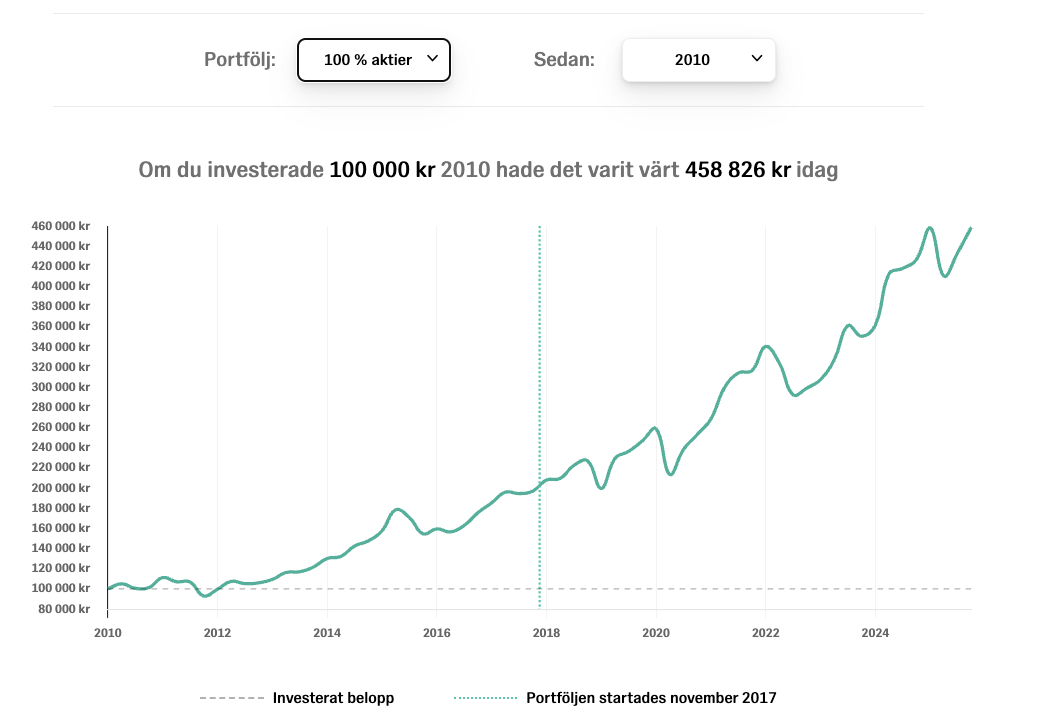Click the 458 826 kr value in the heading

point(738,170)
